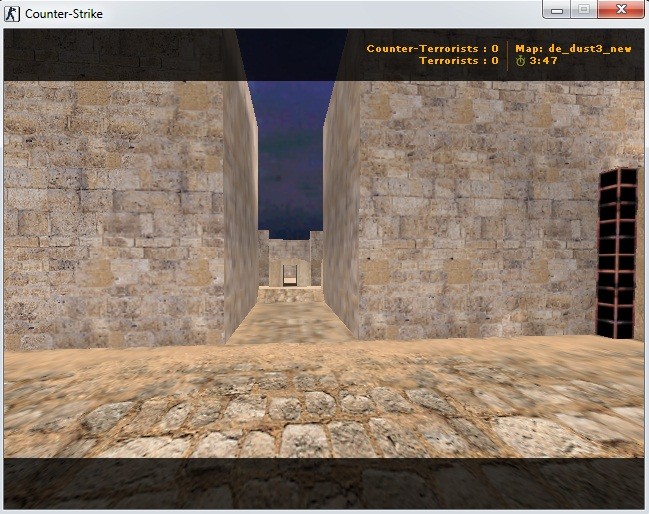The height and width of the screenshot is (514, 649).
Task: Click the 3:47 round time remaining
Action: (544, 61)
